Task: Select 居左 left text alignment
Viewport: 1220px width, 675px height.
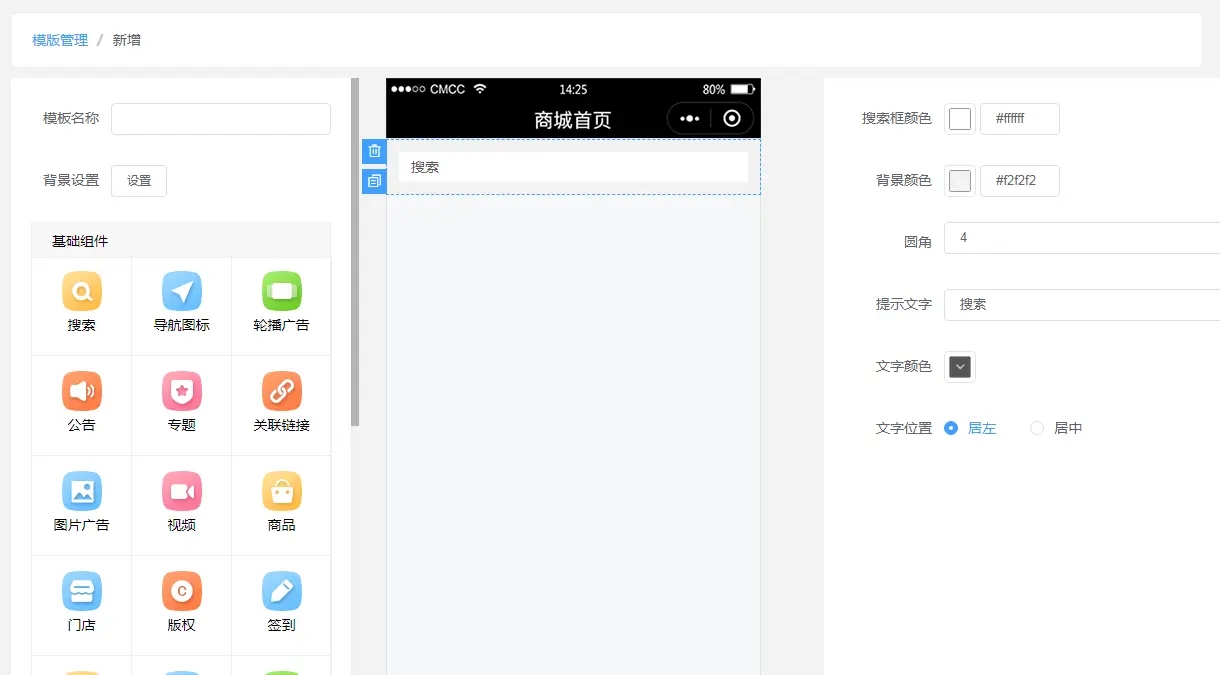Action: [x=970, y=428]
